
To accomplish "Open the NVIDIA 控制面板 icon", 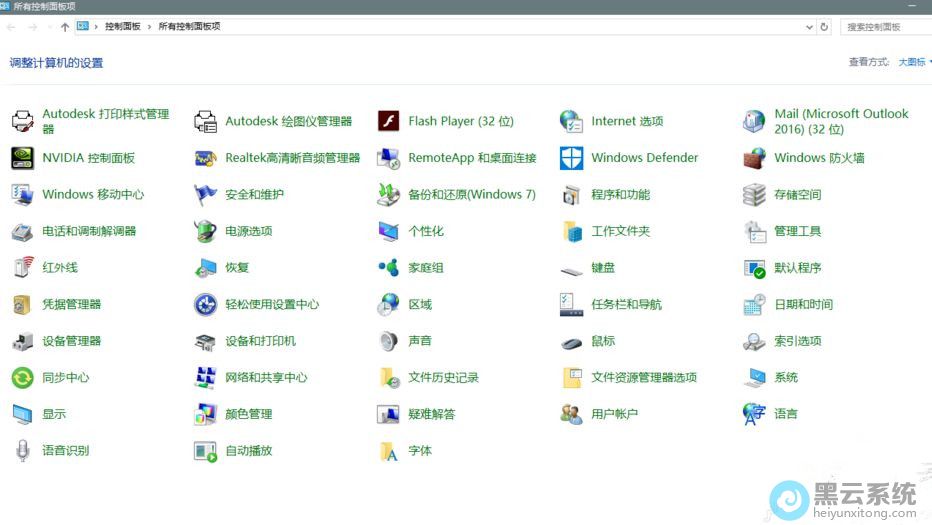I will [22, 158].
